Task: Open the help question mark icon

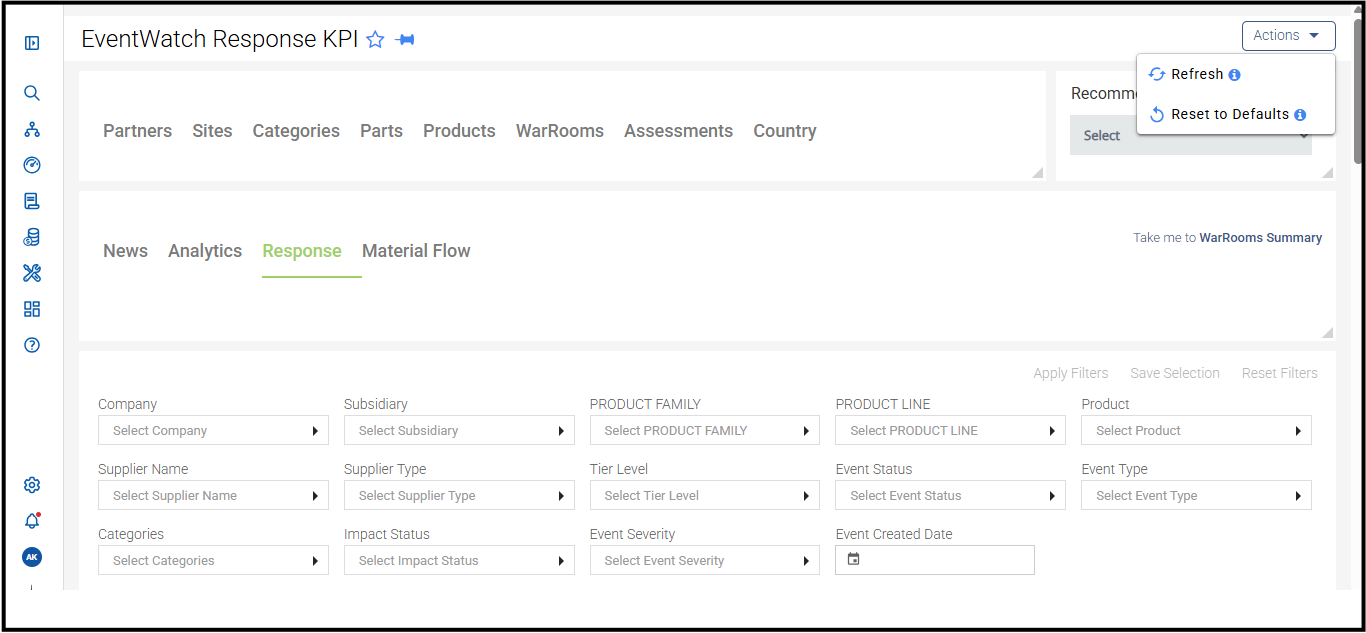Action: point(32,345)
